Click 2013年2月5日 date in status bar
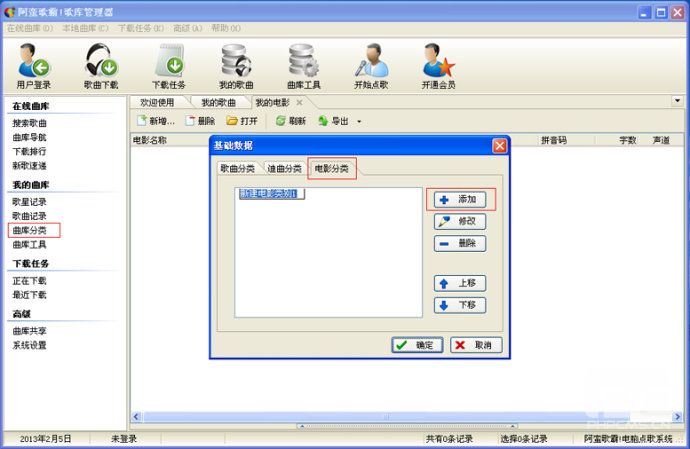This screenshot has width=690, height=449. pyautogui.click(x=45, y=439)
